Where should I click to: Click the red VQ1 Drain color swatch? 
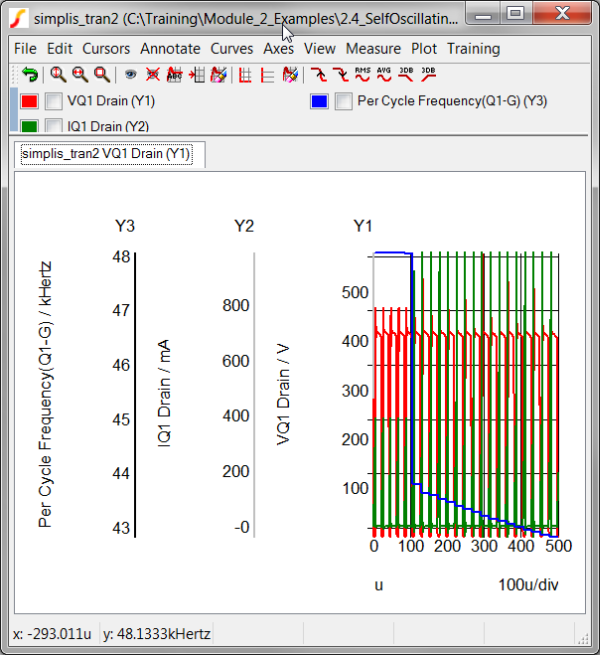(29, 101)
